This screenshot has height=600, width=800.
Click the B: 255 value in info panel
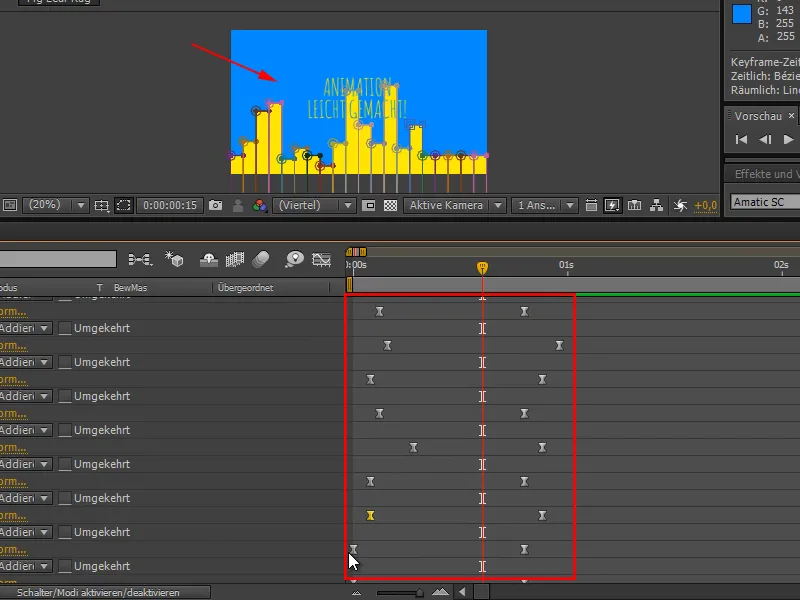tap(776, 23)
